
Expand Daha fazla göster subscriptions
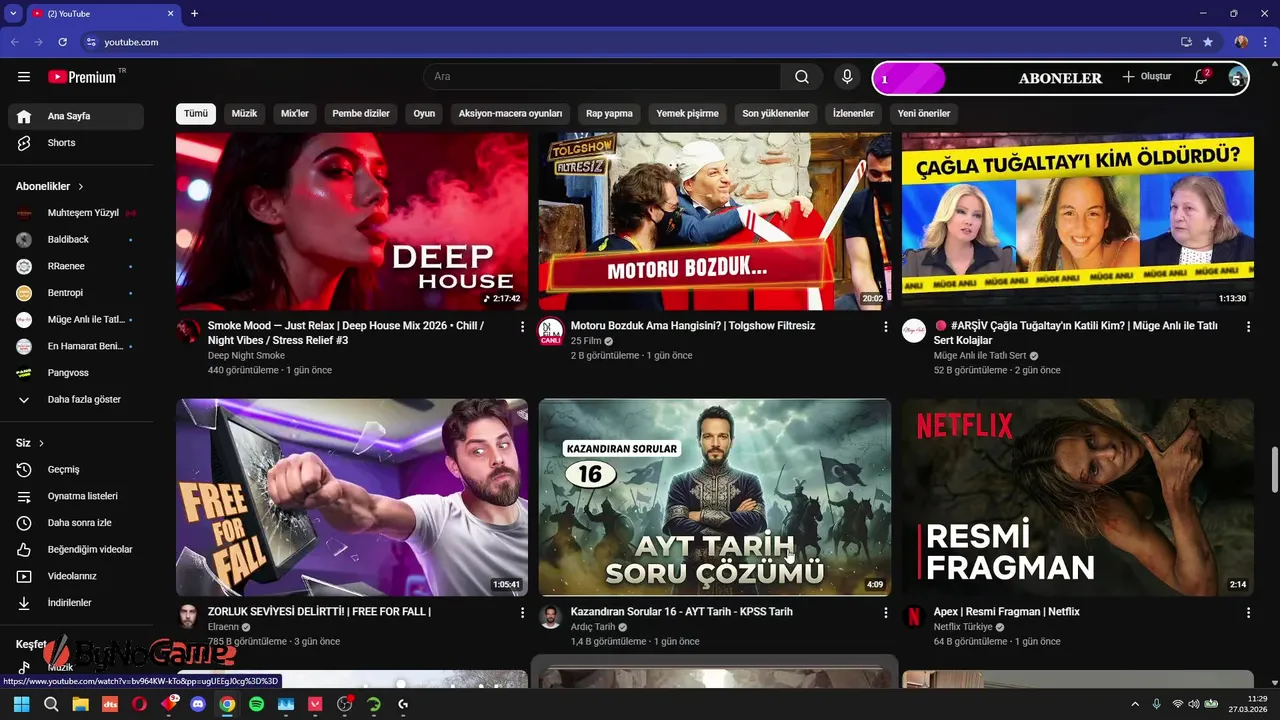[x=76, y=399]
